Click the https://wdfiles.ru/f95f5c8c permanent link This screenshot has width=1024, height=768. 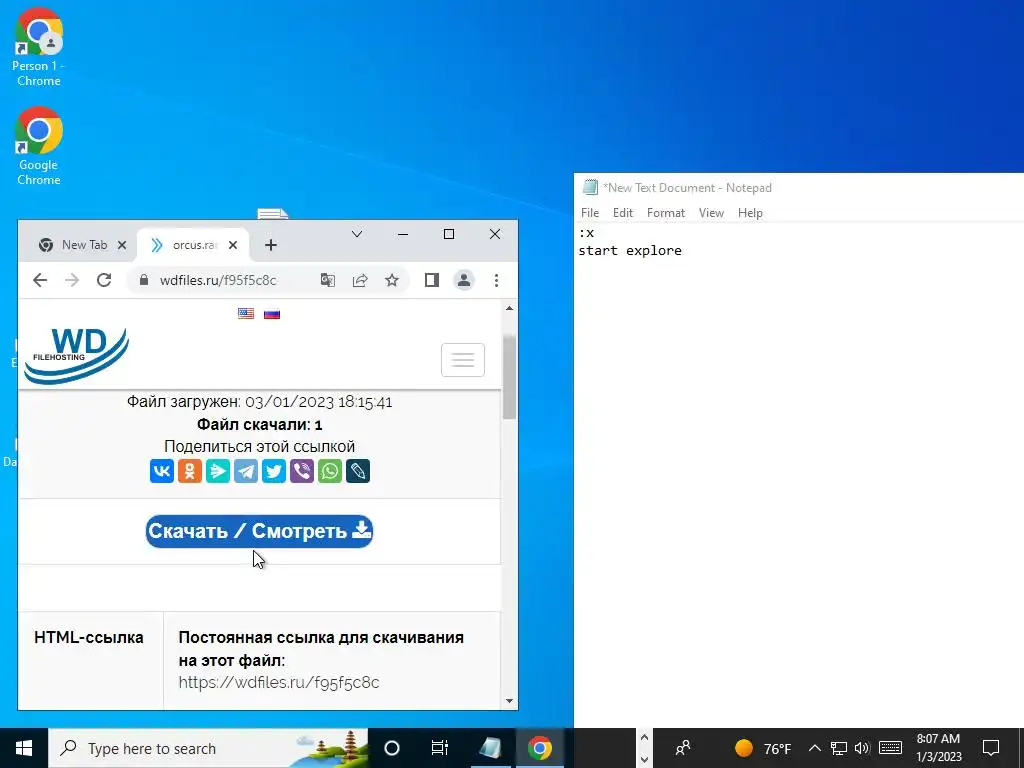click(x=279, y=682)
